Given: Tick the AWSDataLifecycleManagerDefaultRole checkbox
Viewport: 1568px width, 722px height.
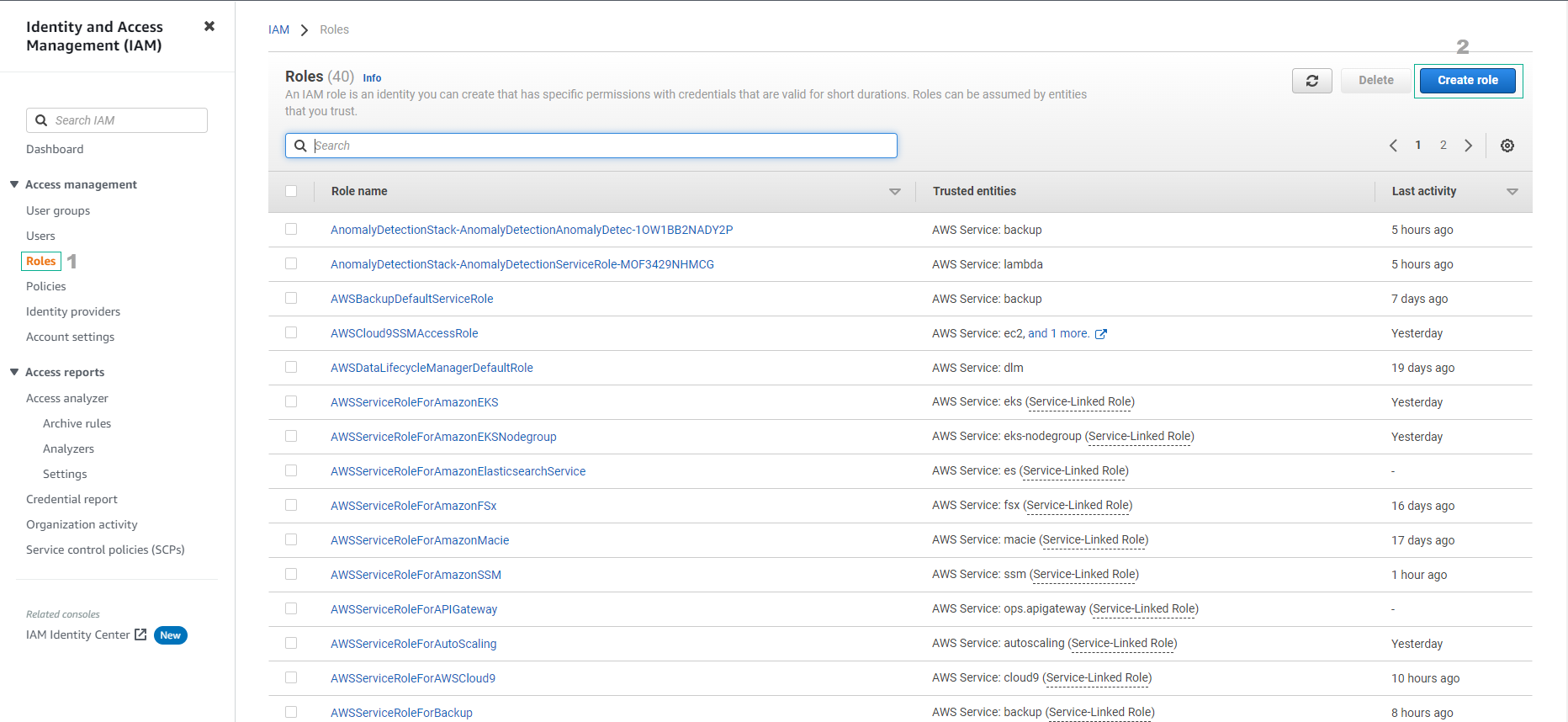Looking at the screenshot, I should pyautogui.click(x=291, y=367).
